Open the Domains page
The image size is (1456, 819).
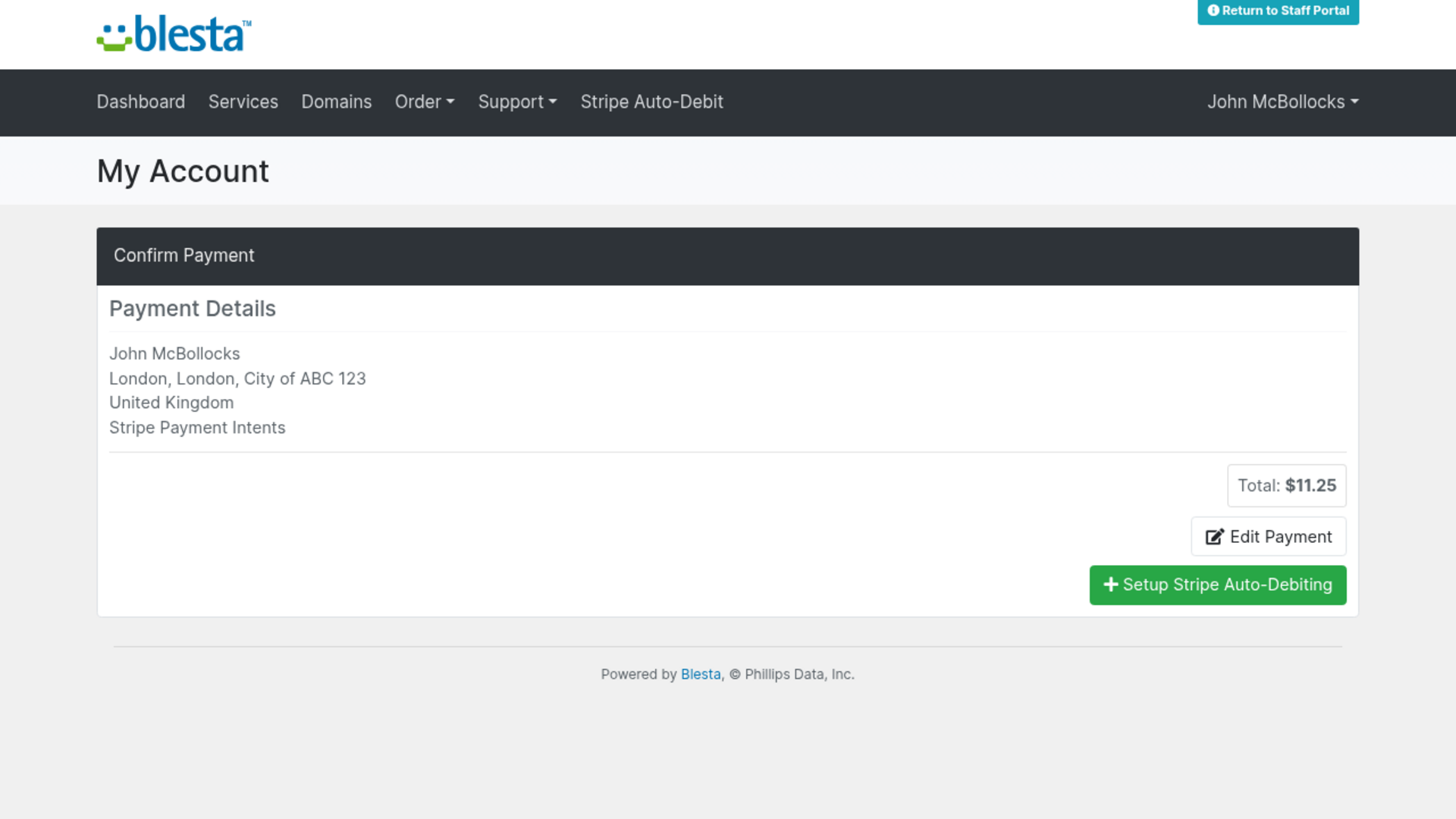click(x=337, y=102)
